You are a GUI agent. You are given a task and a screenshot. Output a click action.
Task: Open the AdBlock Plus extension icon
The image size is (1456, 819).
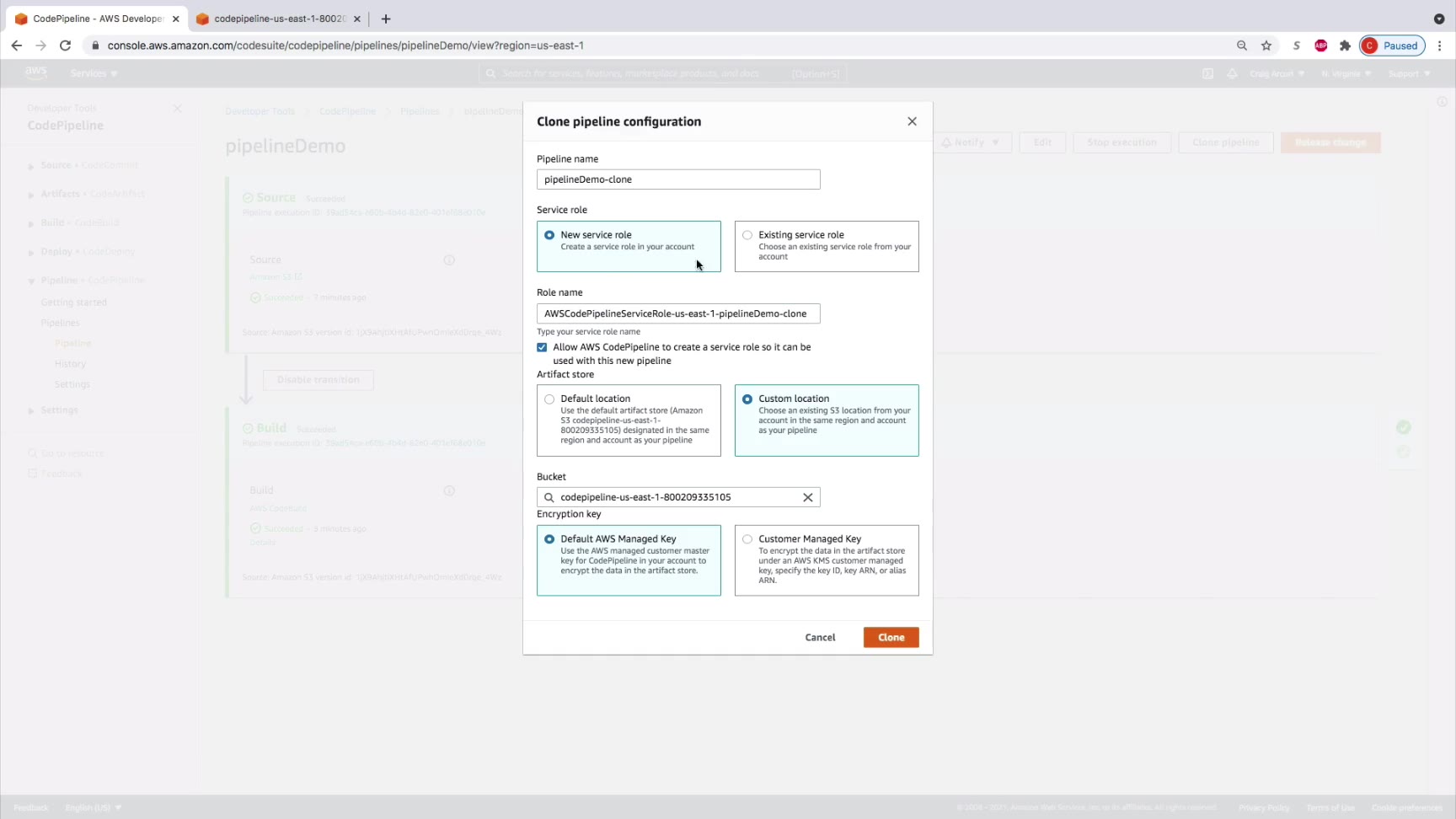[x=1321, y=45]
